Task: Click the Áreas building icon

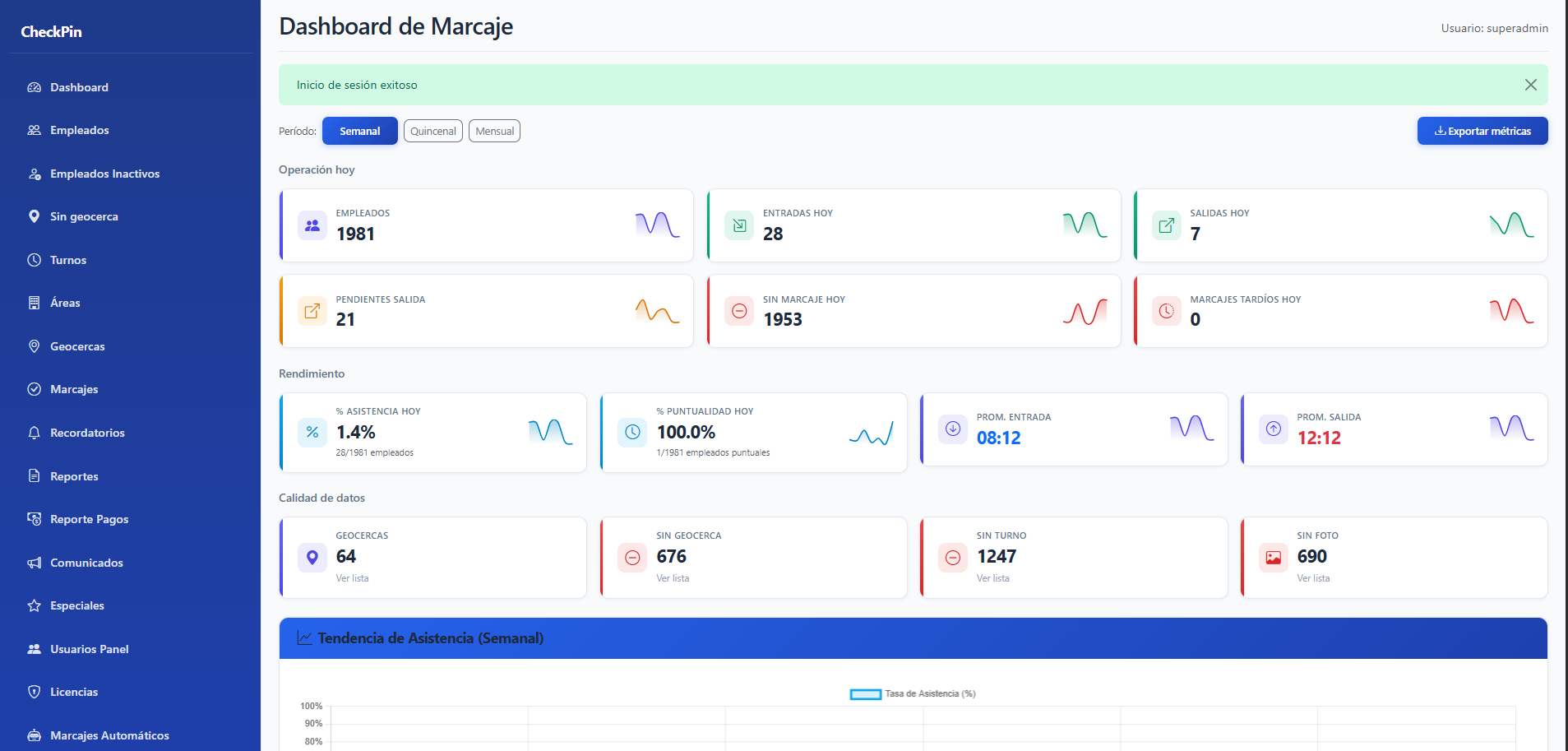Action: (34, 303)
